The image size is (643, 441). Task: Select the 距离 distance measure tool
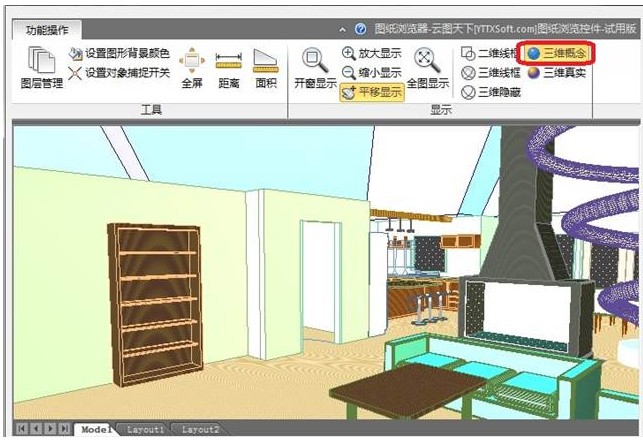pos(228,68)
